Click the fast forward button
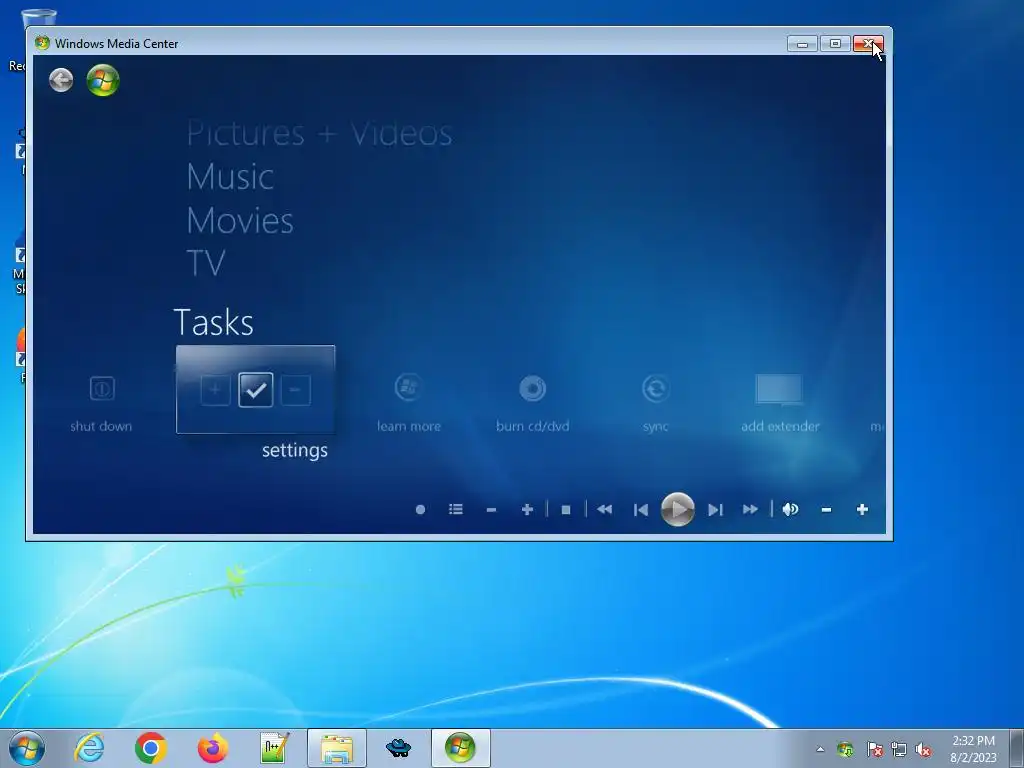Screen dimensions: 1024x768 tap(750, 509)
